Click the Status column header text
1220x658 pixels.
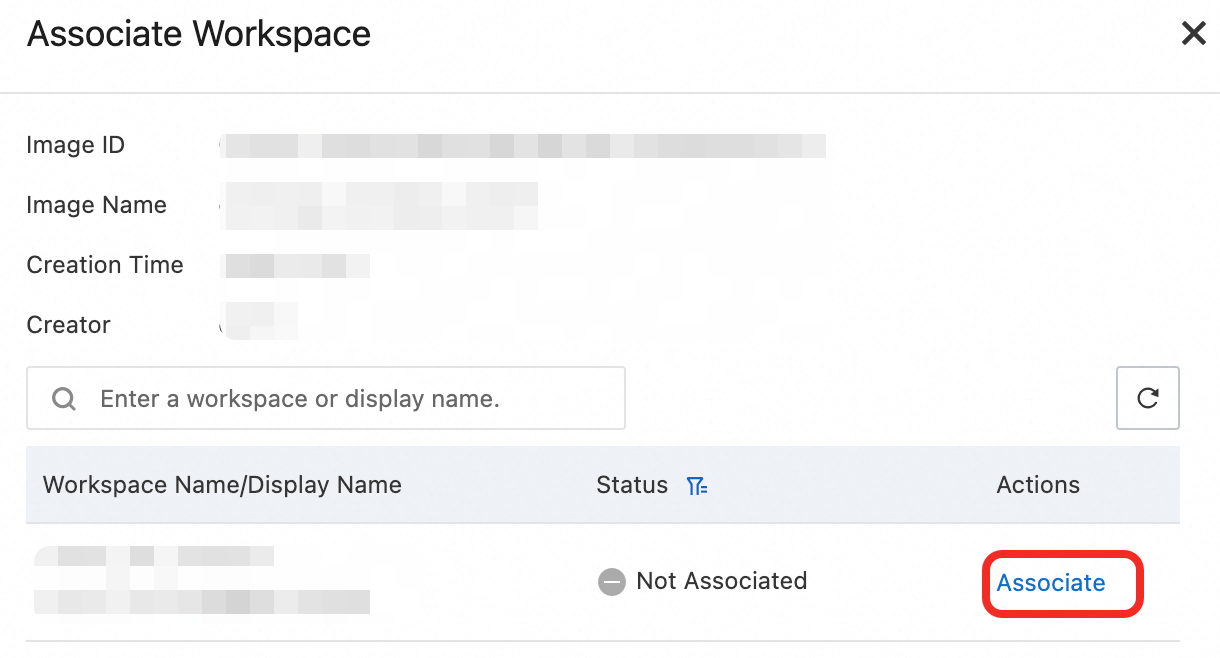click(x=632, y=485)
